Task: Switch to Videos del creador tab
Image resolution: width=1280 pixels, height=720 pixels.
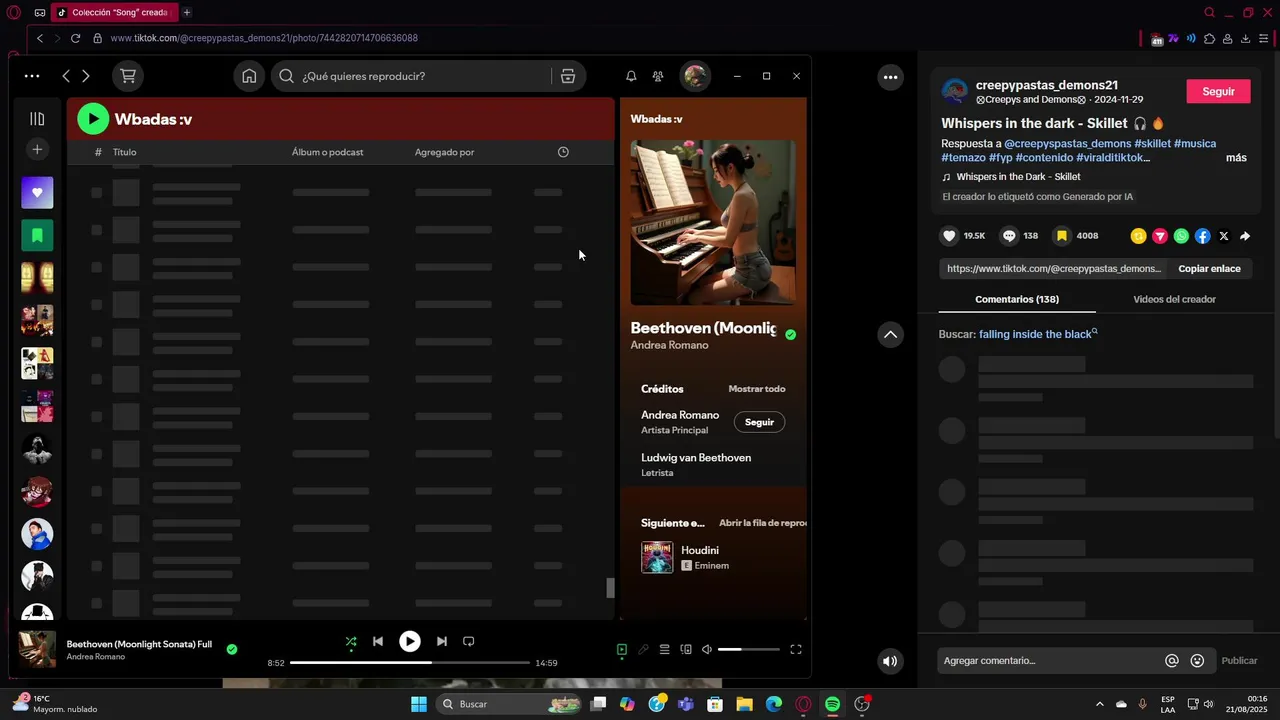Action: point(1174,299)
